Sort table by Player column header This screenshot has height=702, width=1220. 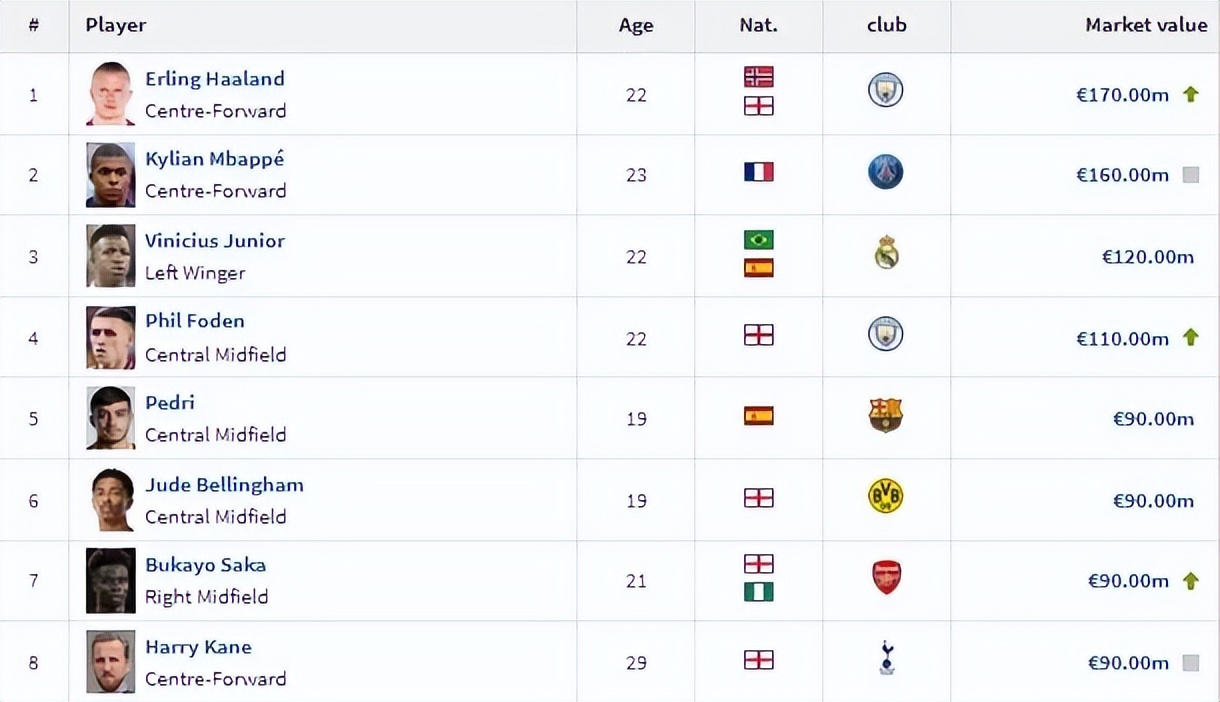pos(116,26)
